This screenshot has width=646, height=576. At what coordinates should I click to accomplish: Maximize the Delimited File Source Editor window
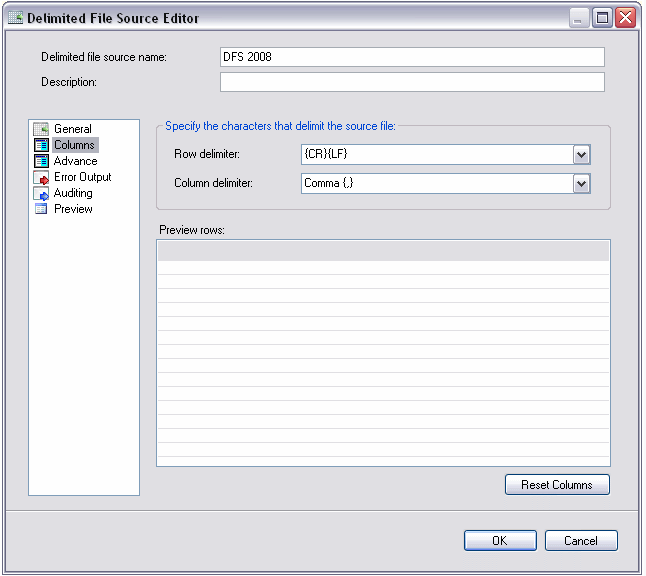[x=602, y=18]
